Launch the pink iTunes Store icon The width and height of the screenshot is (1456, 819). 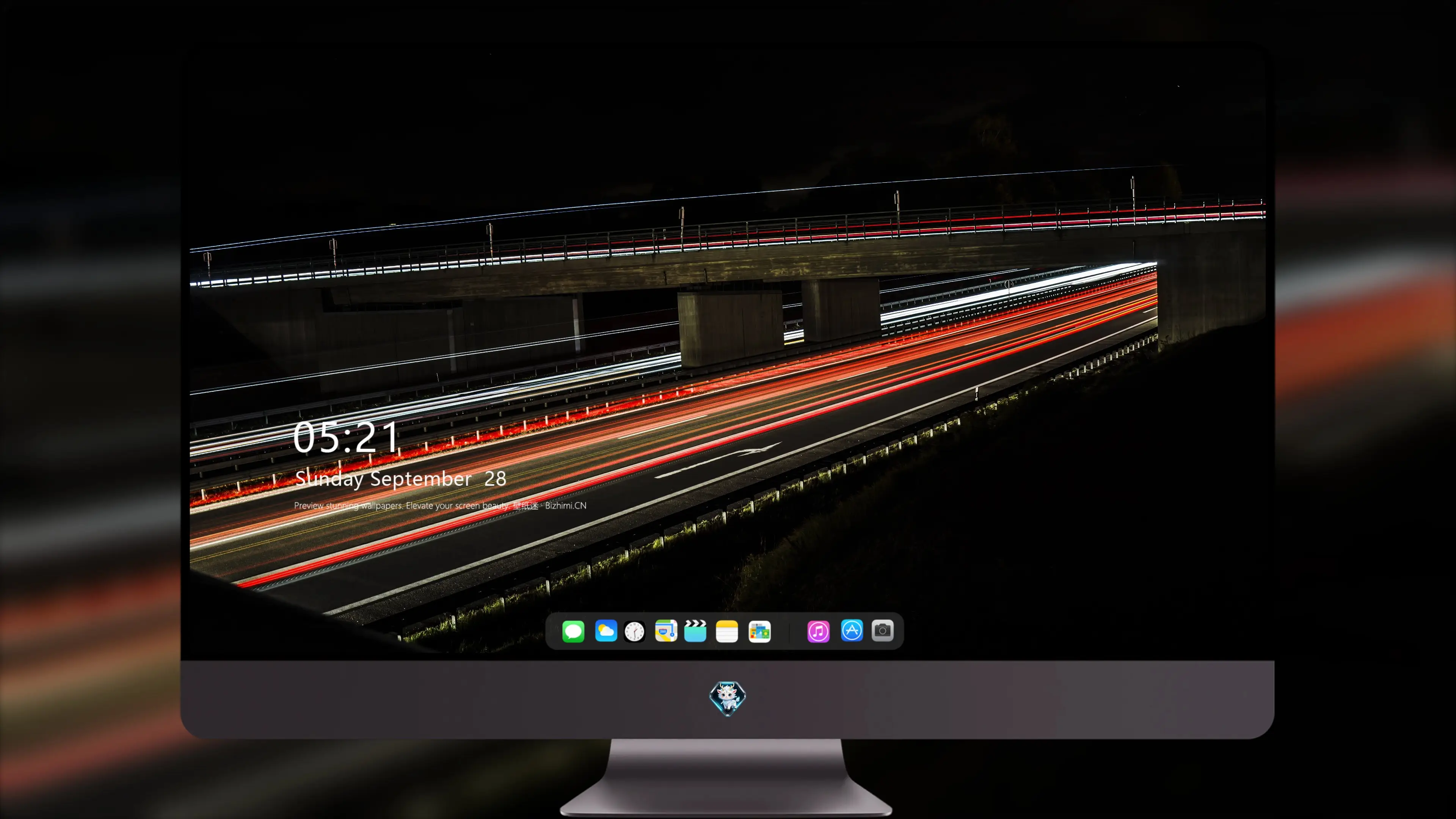click(x=819, y=631)
